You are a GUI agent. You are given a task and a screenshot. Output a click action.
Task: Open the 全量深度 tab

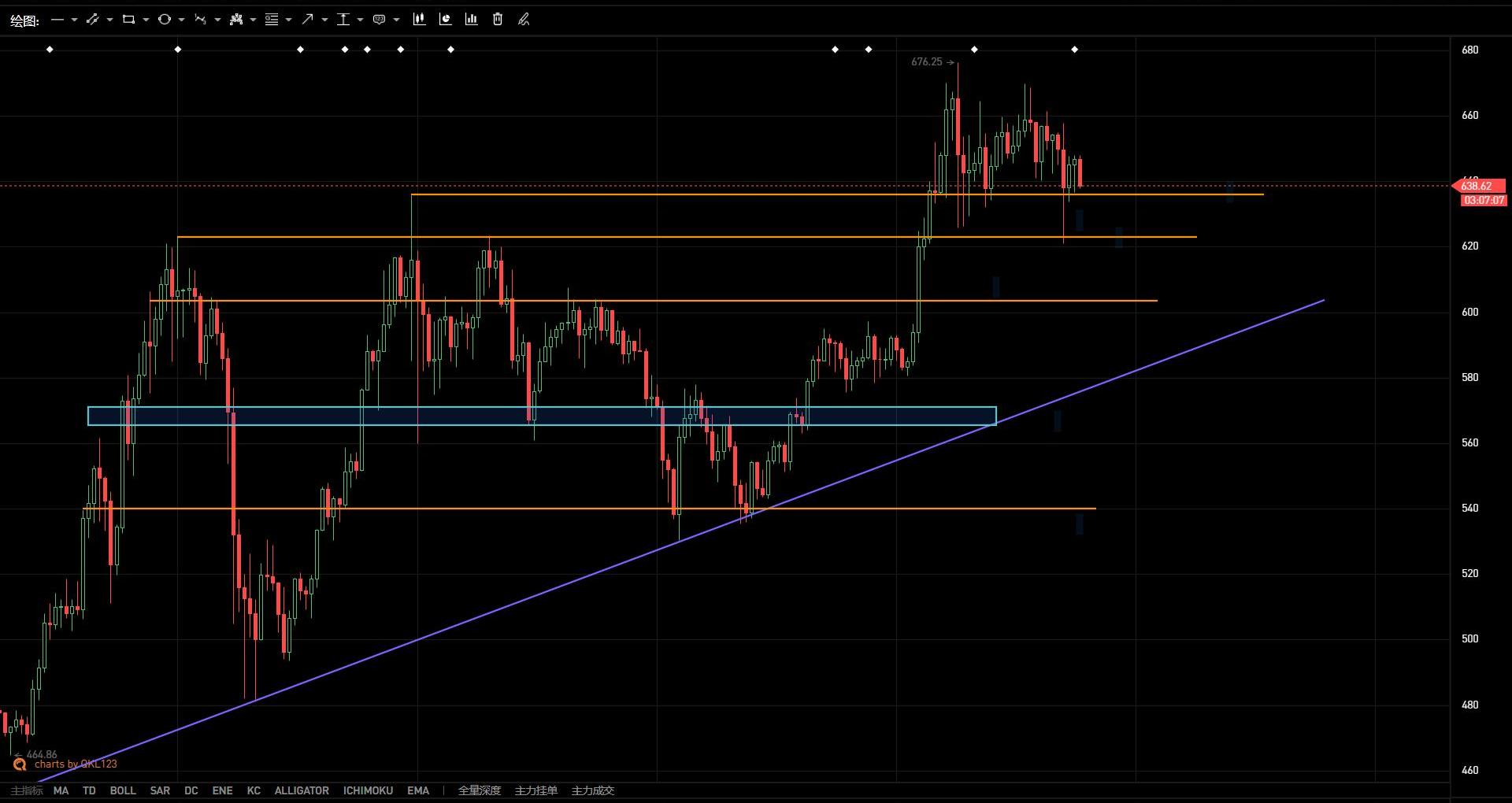479,790
